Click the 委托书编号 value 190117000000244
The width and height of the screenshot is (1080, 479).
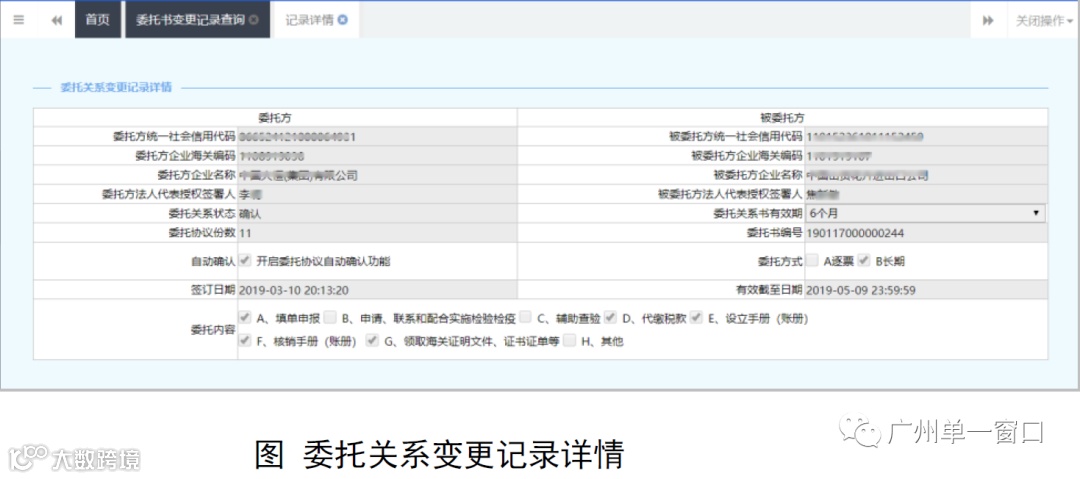(x=855, y=233)
